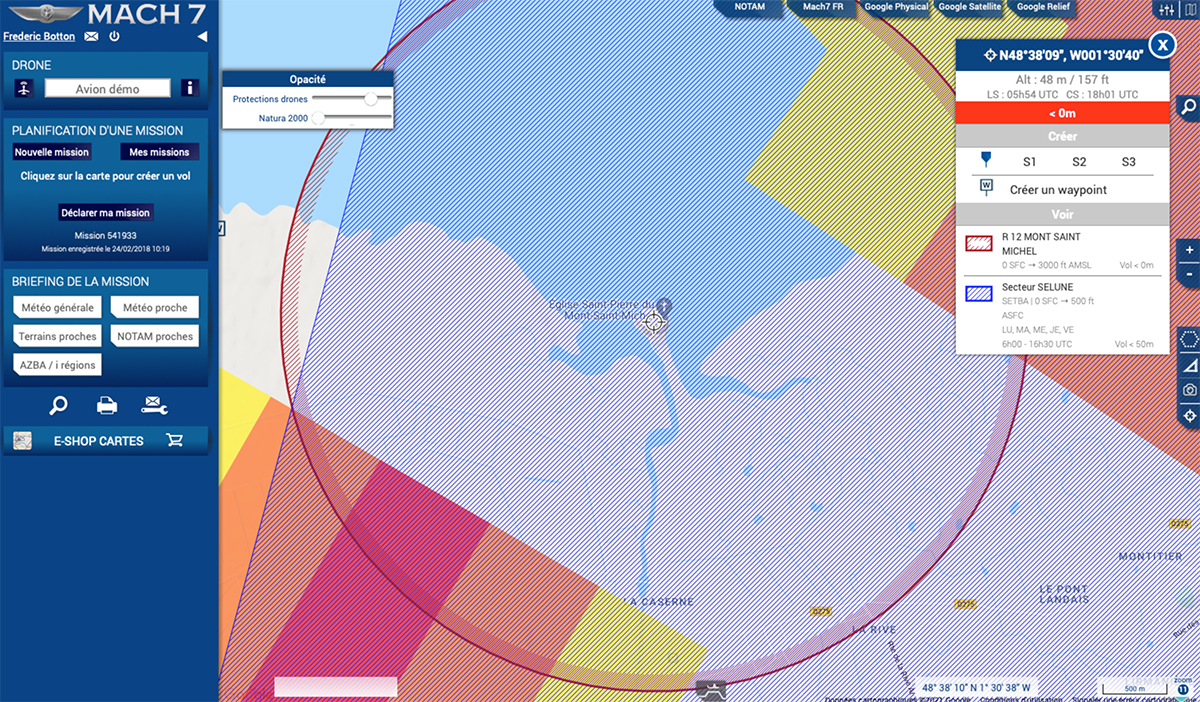Click Déclarer ma mission button

105,213
